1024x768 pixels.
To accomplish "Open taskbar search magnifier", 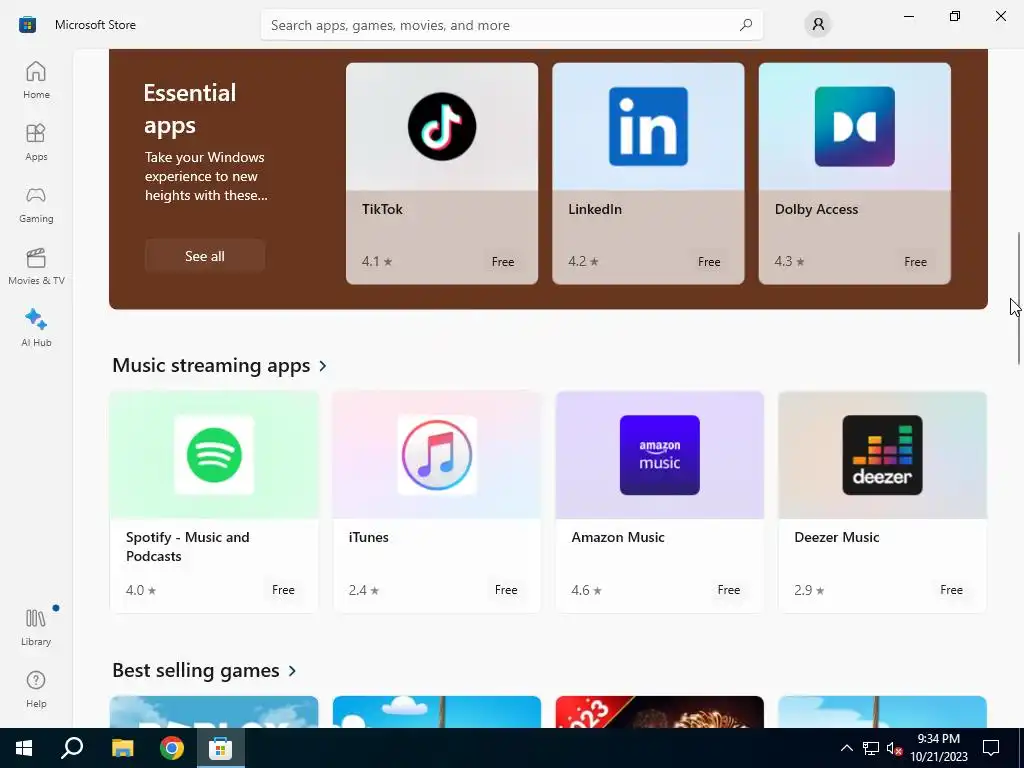I will pyautogui.click(x=72, y=748).
